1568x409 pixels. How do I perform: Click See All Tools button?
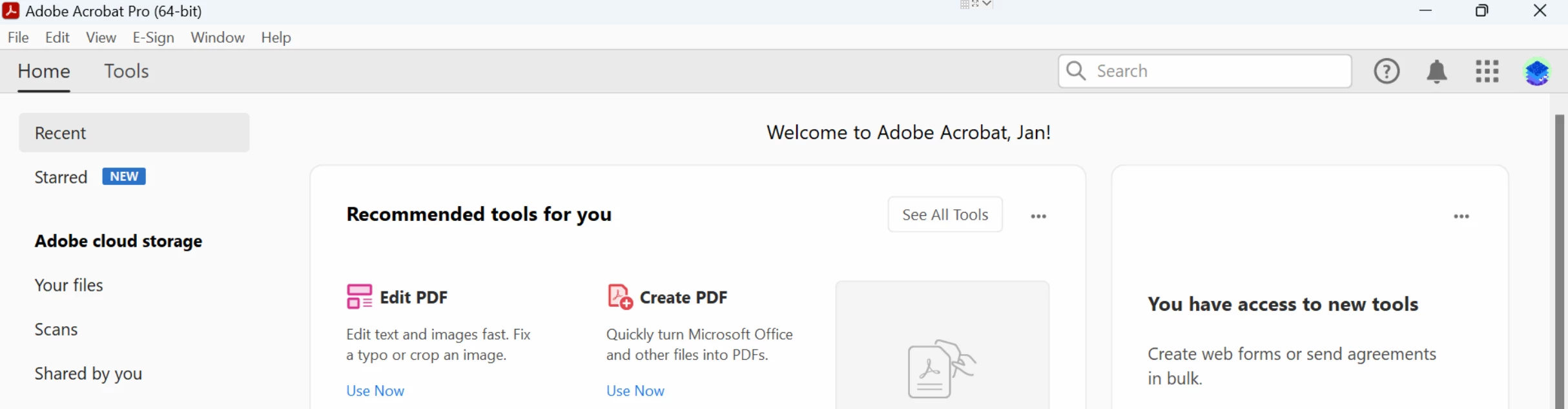pos(945,215)
